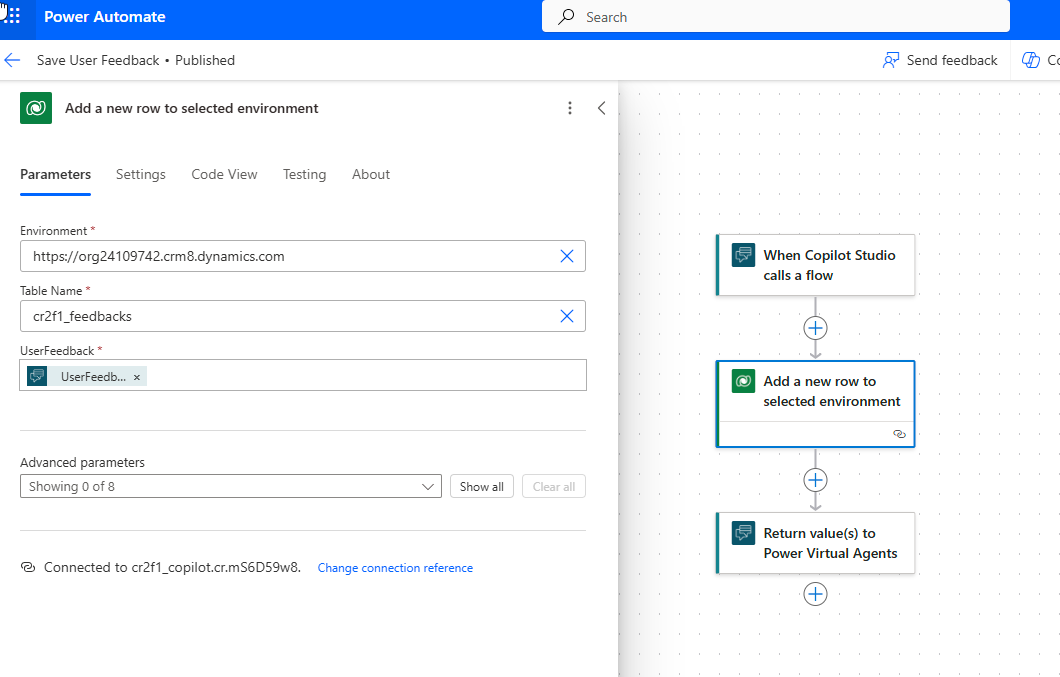Select the When Copilot Studio calls a flow card
1060x677 pixels.
pos(815,265)
